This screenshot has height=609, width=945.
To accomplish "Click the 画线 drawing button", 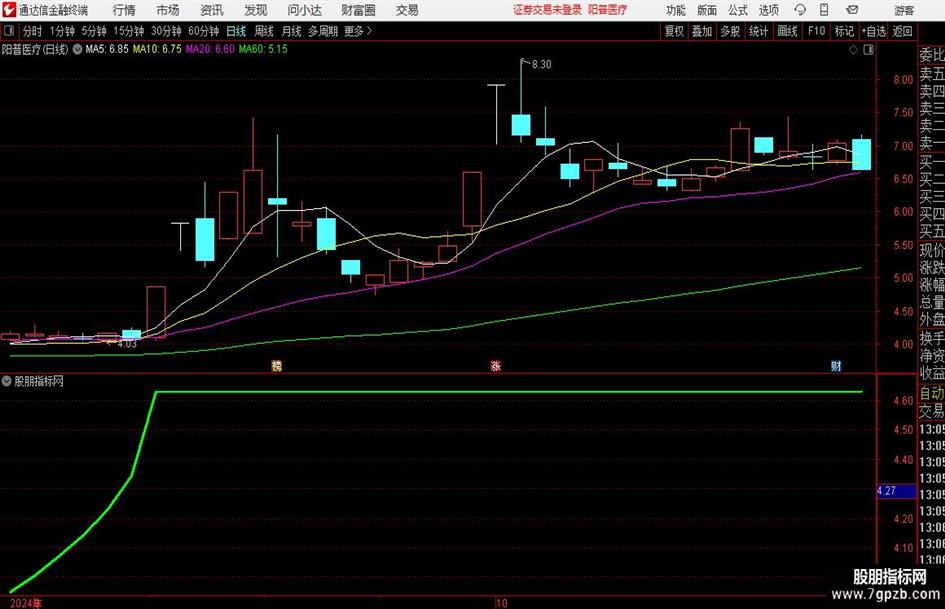I will (x=787, y=31).
